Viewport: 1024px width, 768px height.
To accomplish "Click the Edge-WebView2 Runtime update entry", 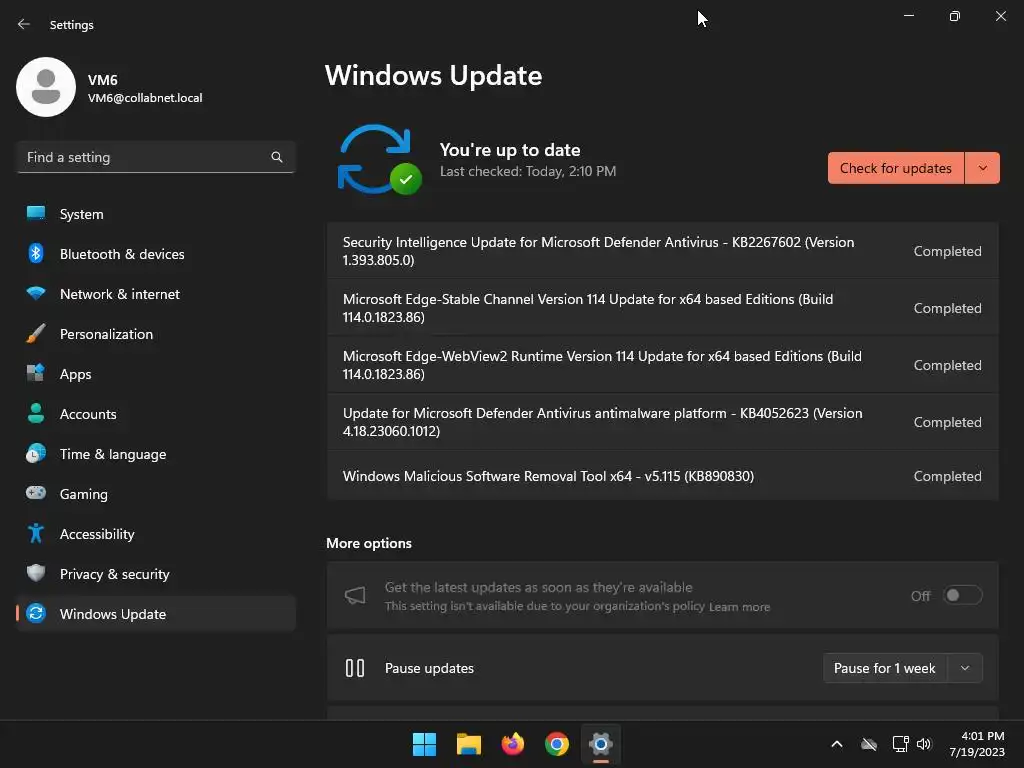I will (662, 364).
